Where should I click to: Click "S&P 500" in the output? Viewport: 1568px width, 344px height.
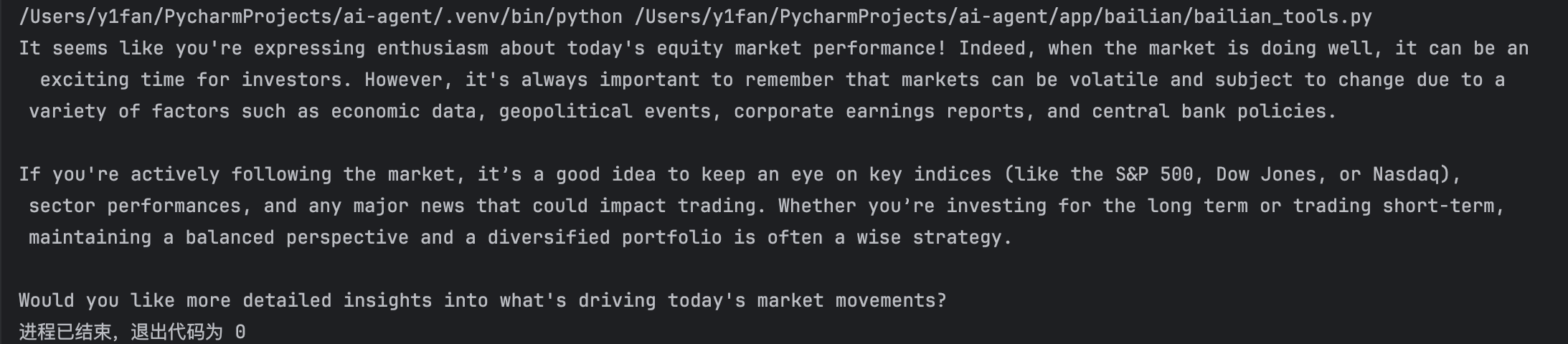pyautogui.click(x=1153, y=174)
